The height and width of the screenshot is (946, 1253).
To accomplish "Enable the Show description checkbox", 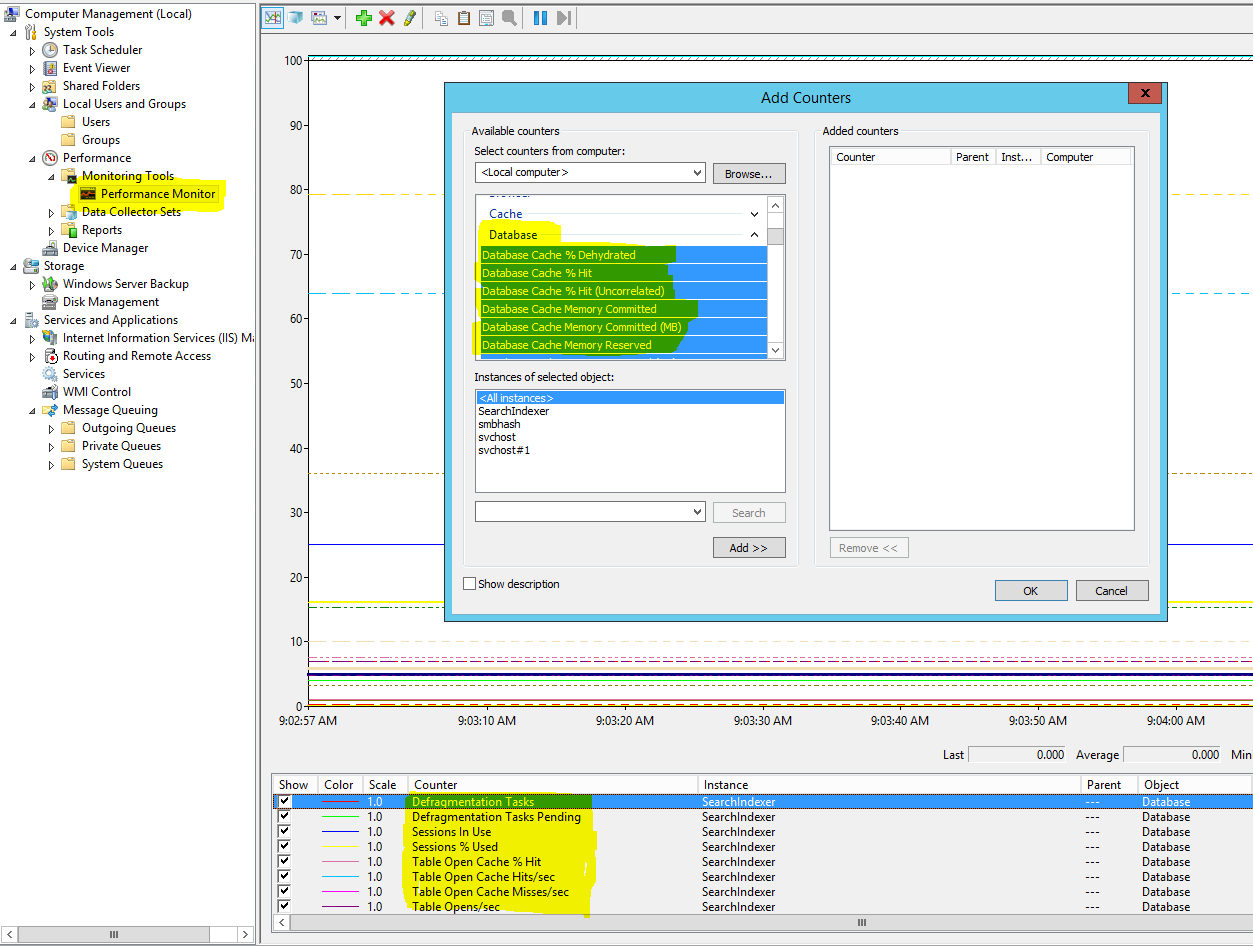I will pyautogui.click(x=470, y=584).
